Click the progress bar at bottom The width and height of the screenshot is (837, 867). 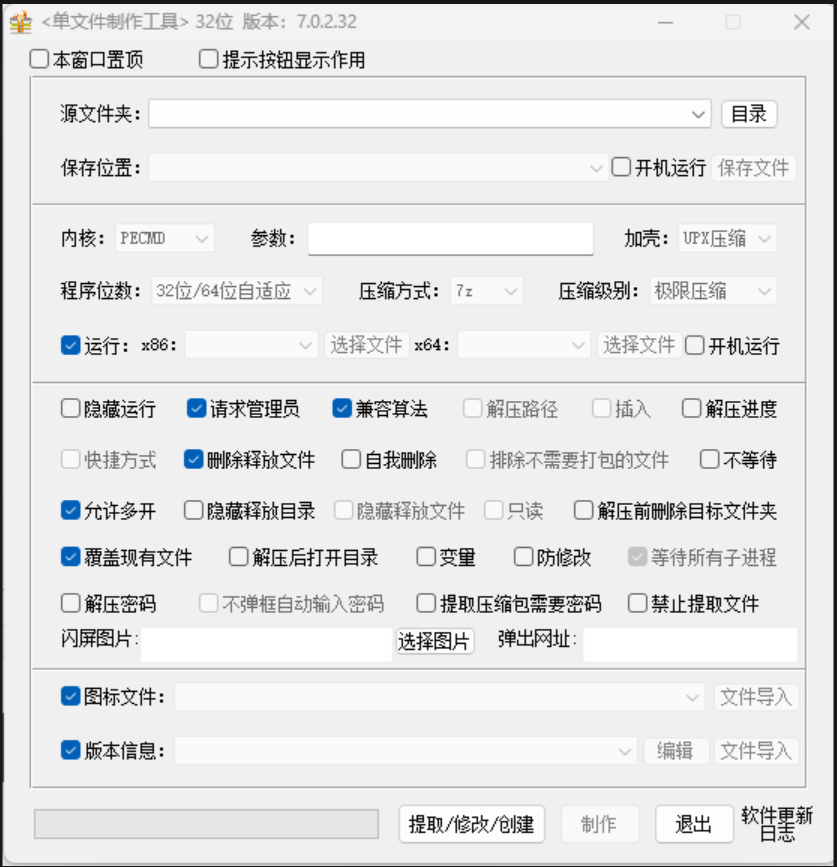point(206,824)
